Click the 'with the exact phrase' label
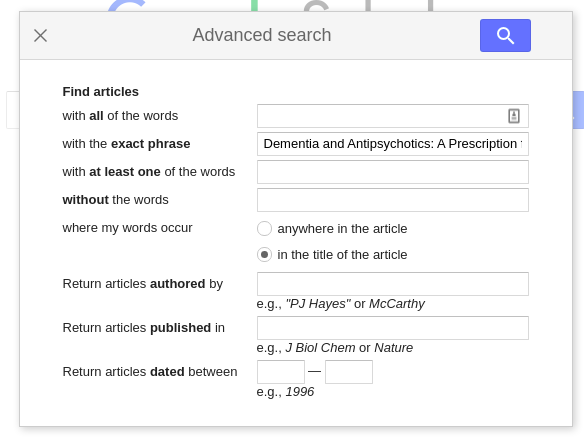This screenshot has height=441, width=584. [x=126, y=144]
